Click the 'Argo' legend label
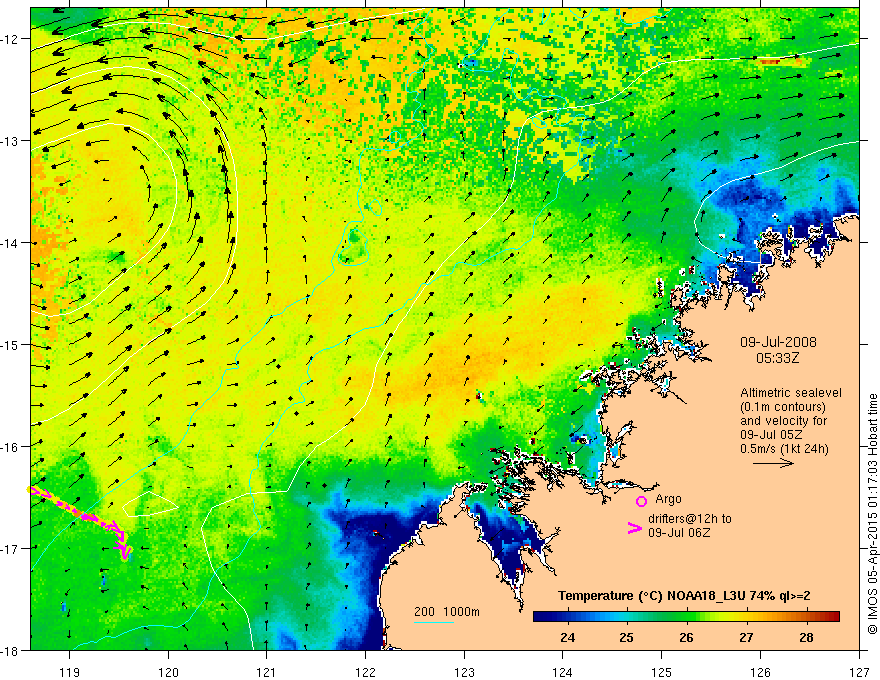The image size is (880, 680). click(668, 499)
